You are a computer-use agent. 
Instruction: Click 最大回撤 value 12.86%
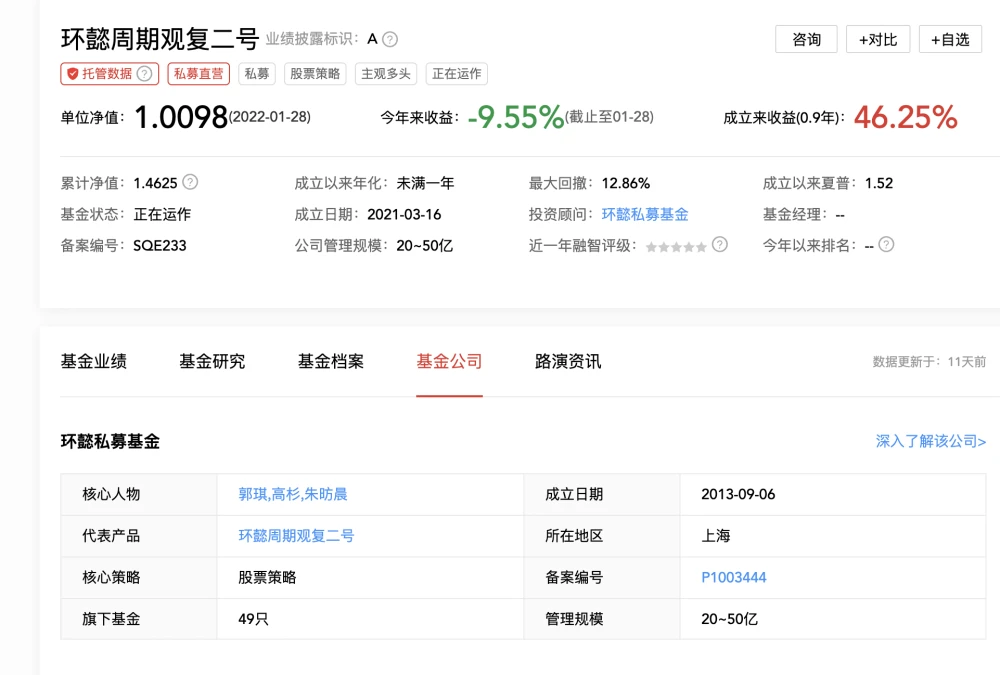pyautogui.click(x=626, y=184)
